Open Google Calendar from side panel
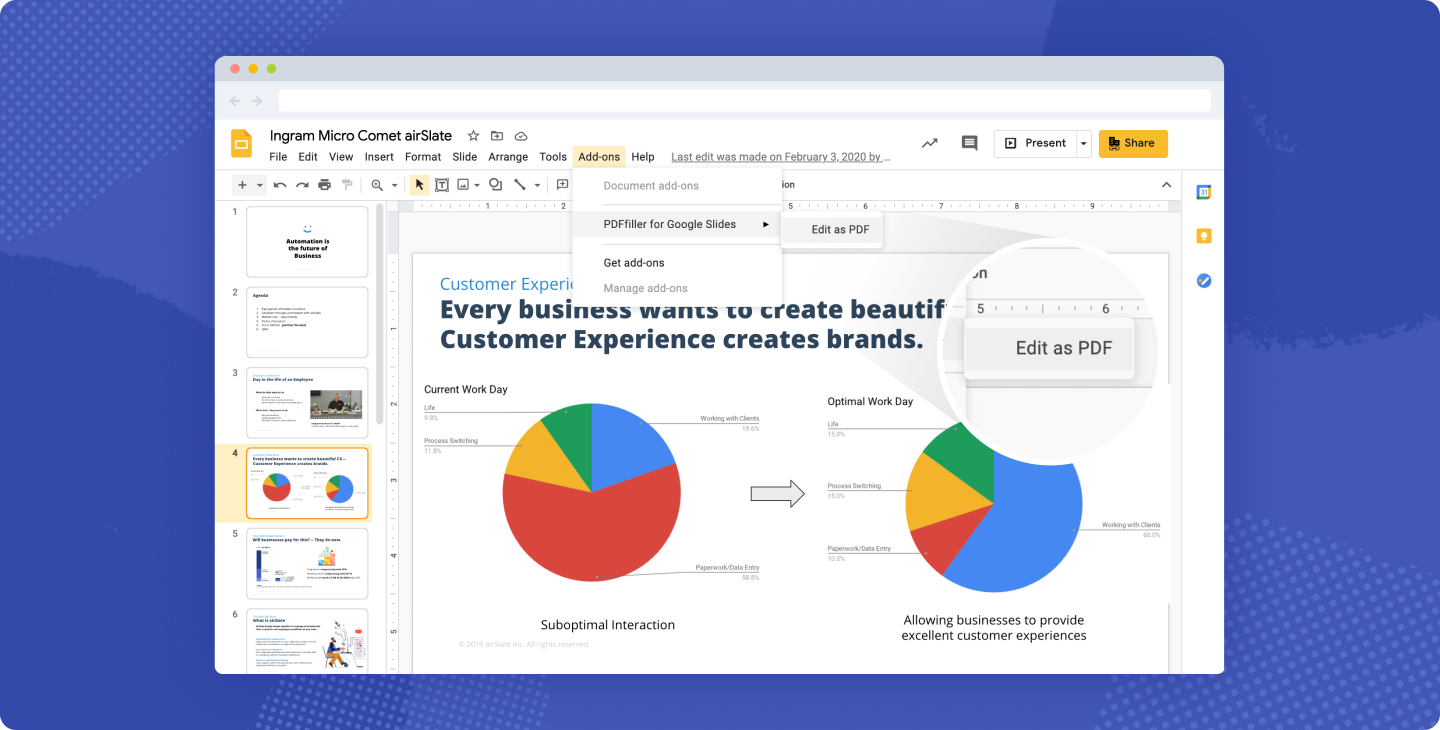The width and height of the screenshot is (1440, 730). (1204, 192)
